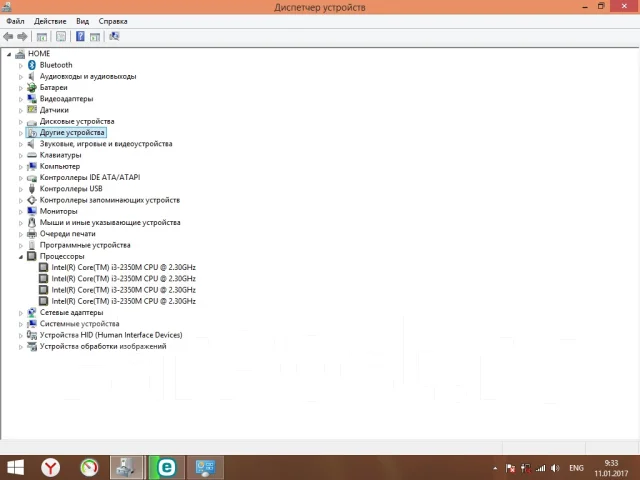Screen dimensions: 640x480
Task: Click the Батареи battery icon
Action: 32,87
